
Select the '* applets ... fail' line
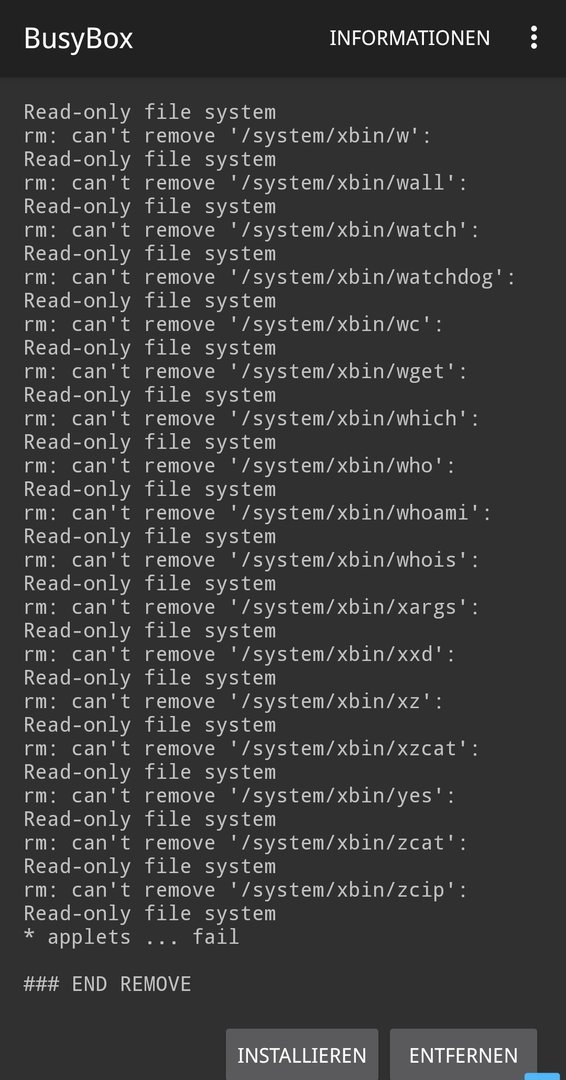coord(132,937)
